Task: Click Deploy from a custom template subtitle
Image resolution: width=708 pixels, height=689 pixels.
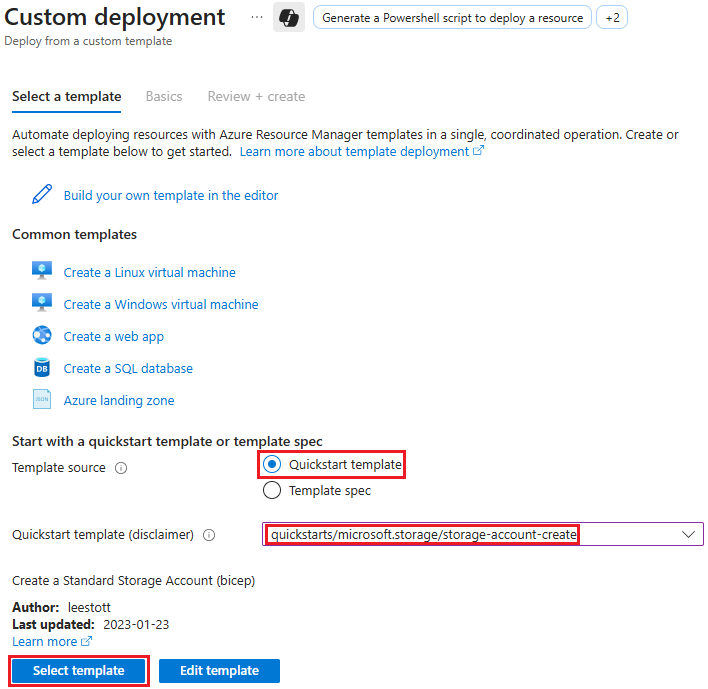Action: (88, 41)
